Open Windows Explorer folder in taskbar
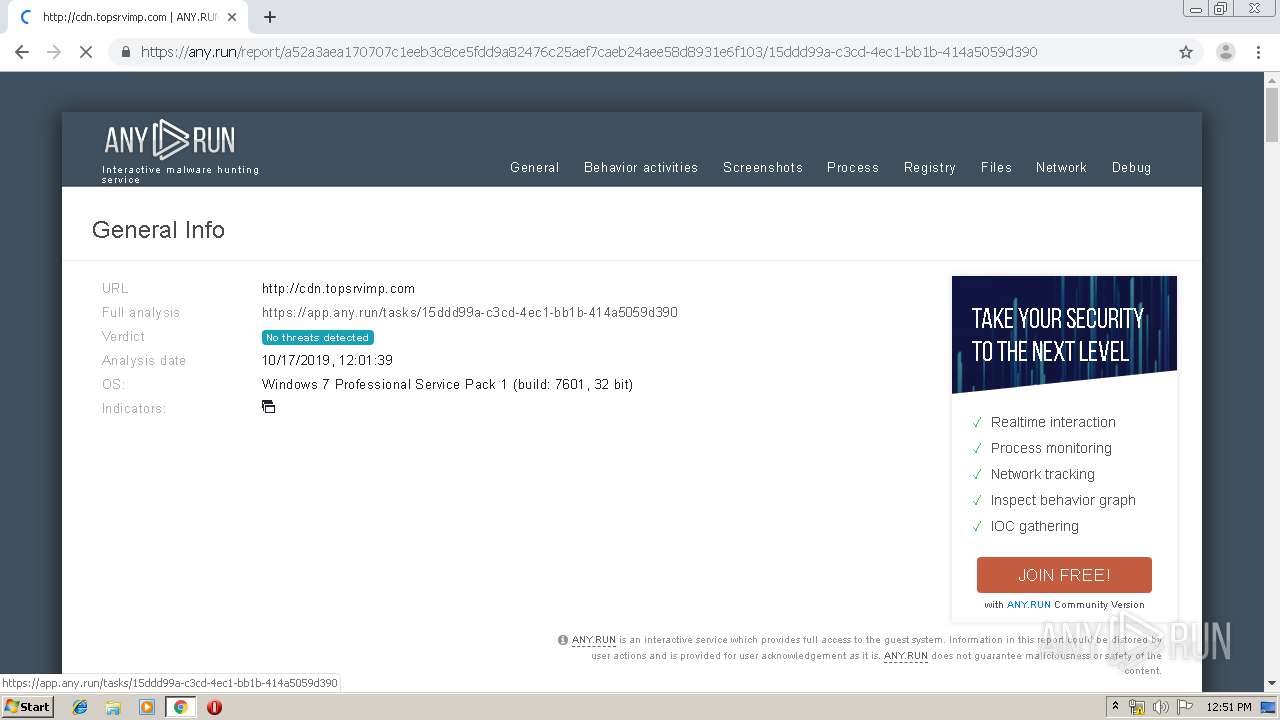 coord(113,707)
